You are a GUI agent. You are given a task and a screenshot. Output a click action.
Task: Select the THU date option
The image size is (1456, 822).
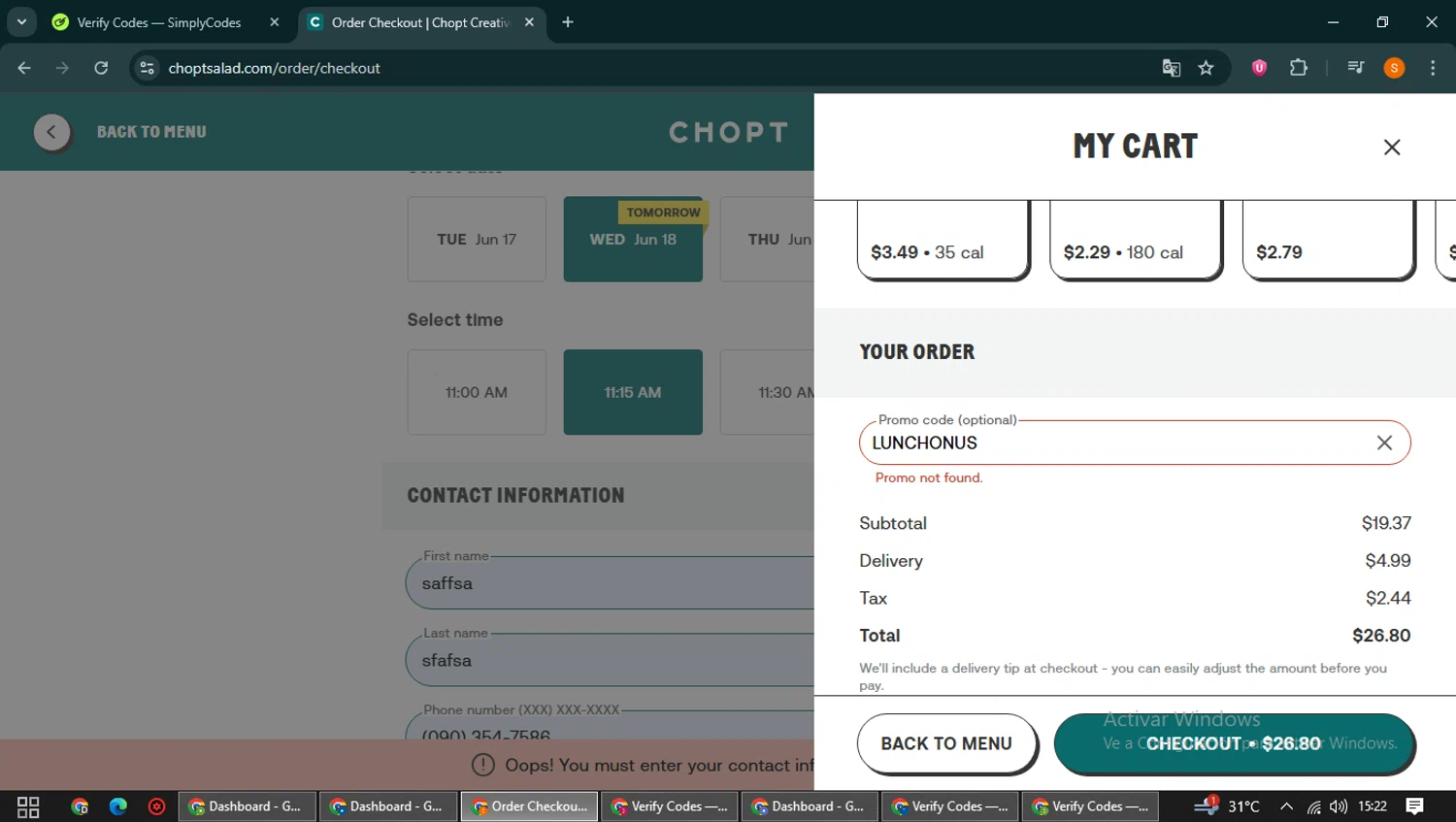[767, 239]
